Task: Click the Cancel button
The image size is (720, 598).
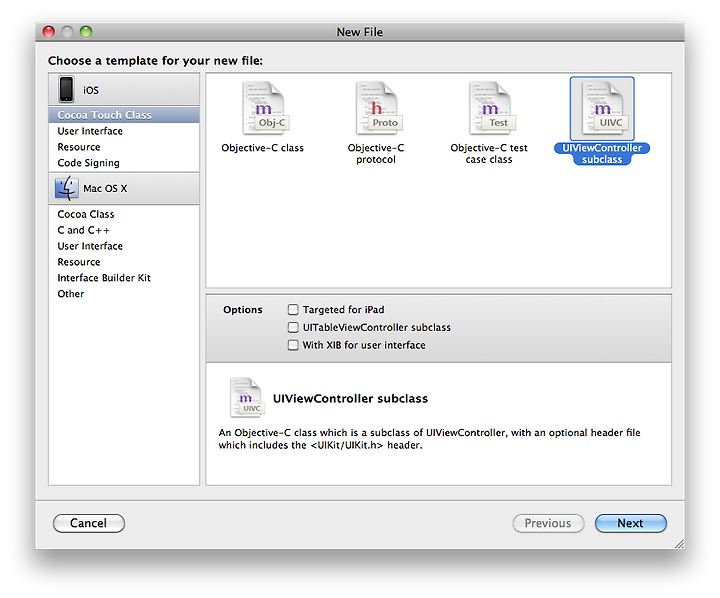Action: [x=89, y=523]
